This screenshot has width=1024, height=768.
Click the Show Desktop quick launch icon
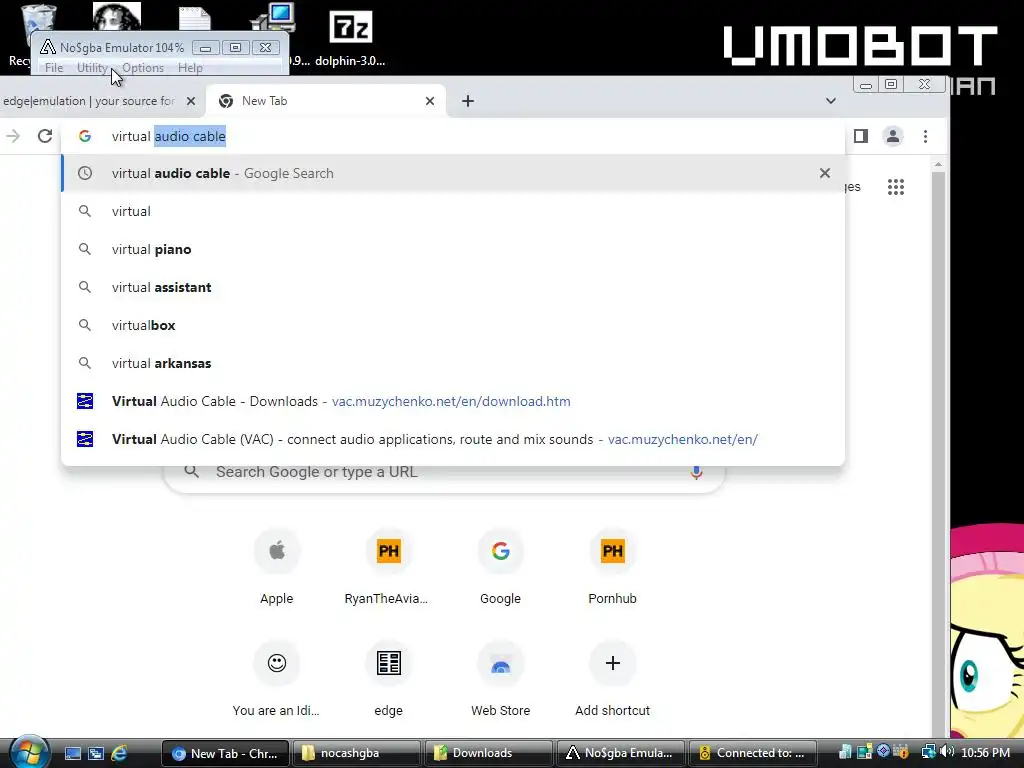(72, 753)
